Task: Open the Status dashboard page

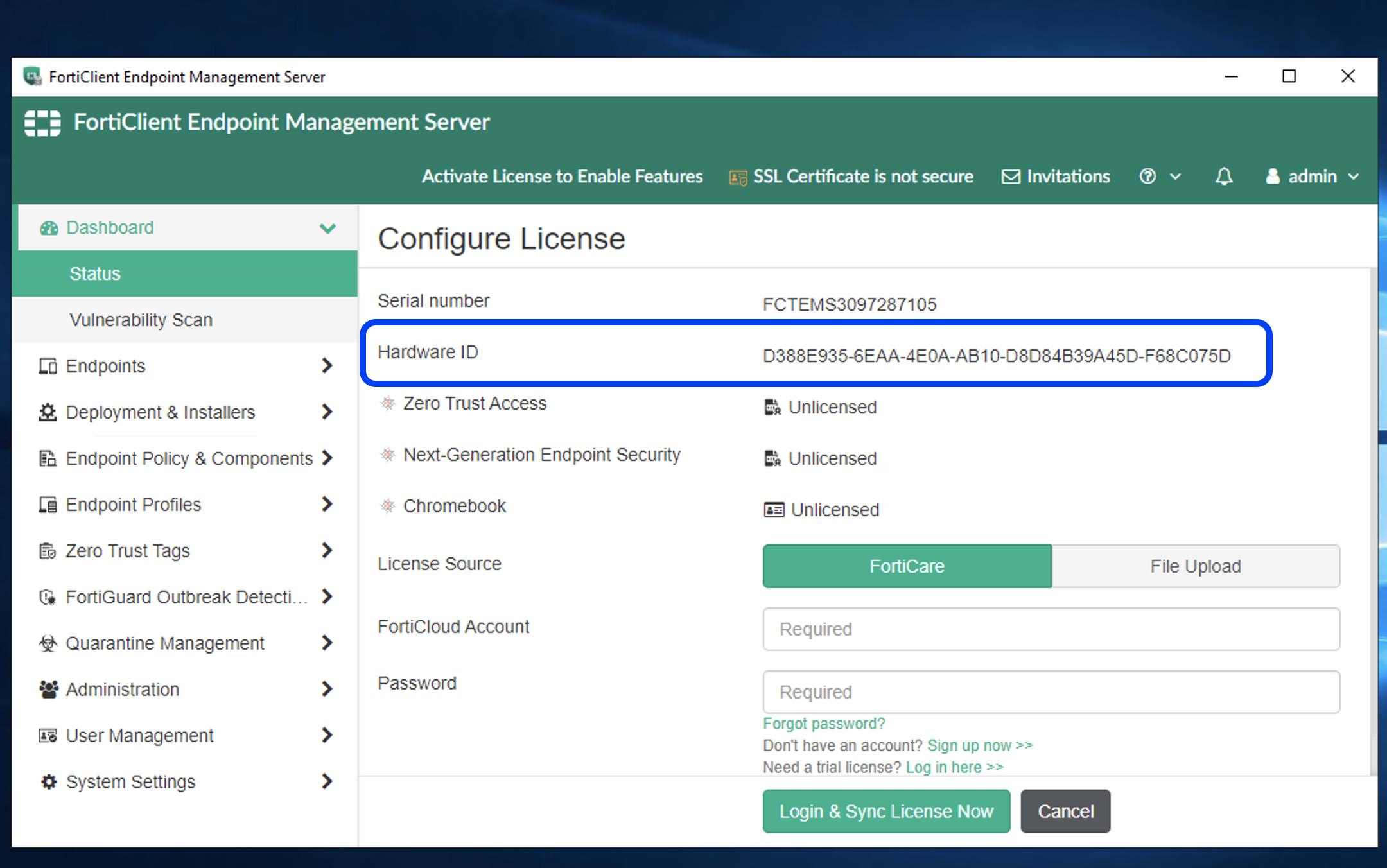Action: click(x=185, y=273)
